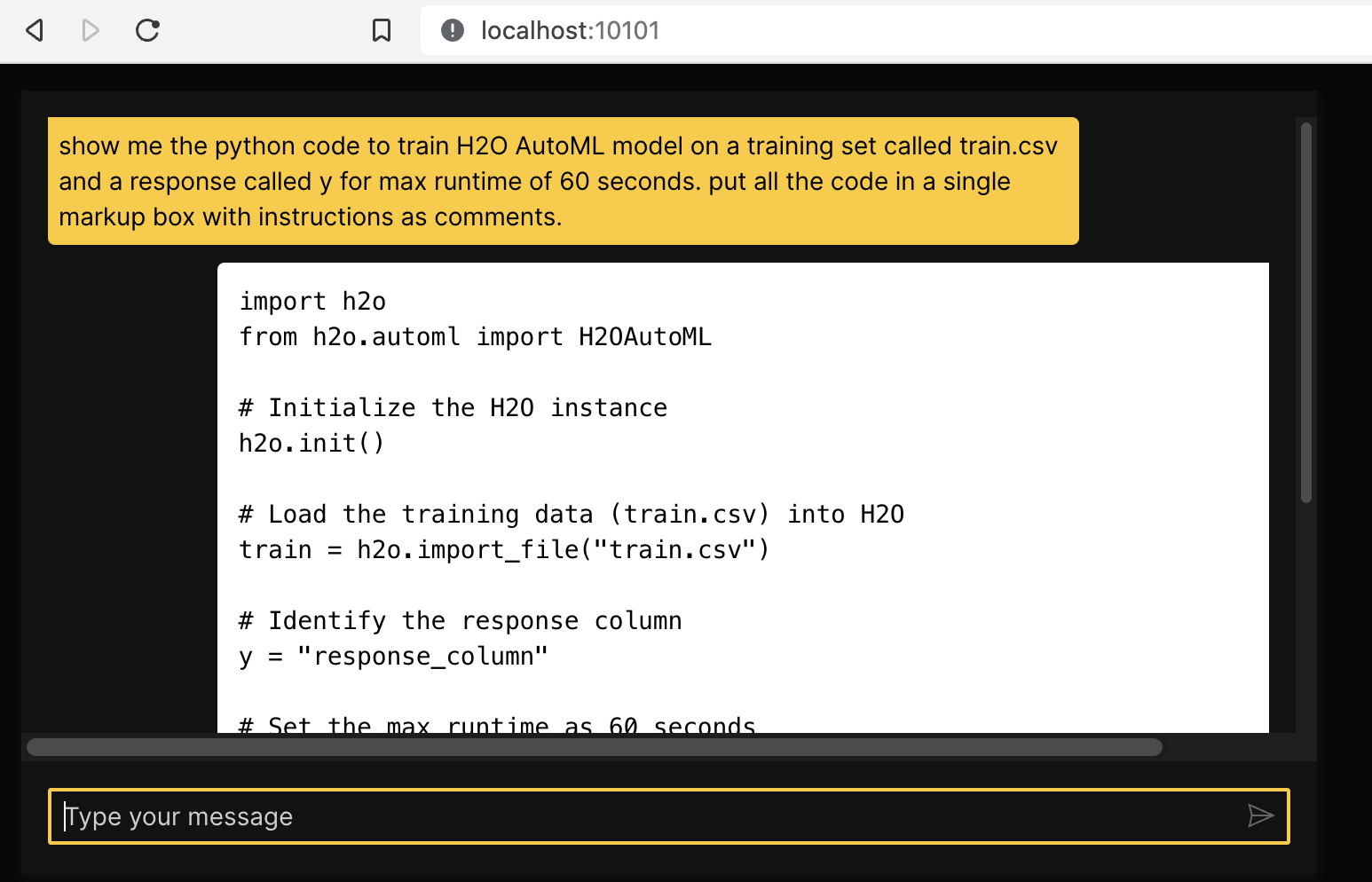
Task: Click the comment Initialize the H2O instance
Action: click(x=452, y=406)
